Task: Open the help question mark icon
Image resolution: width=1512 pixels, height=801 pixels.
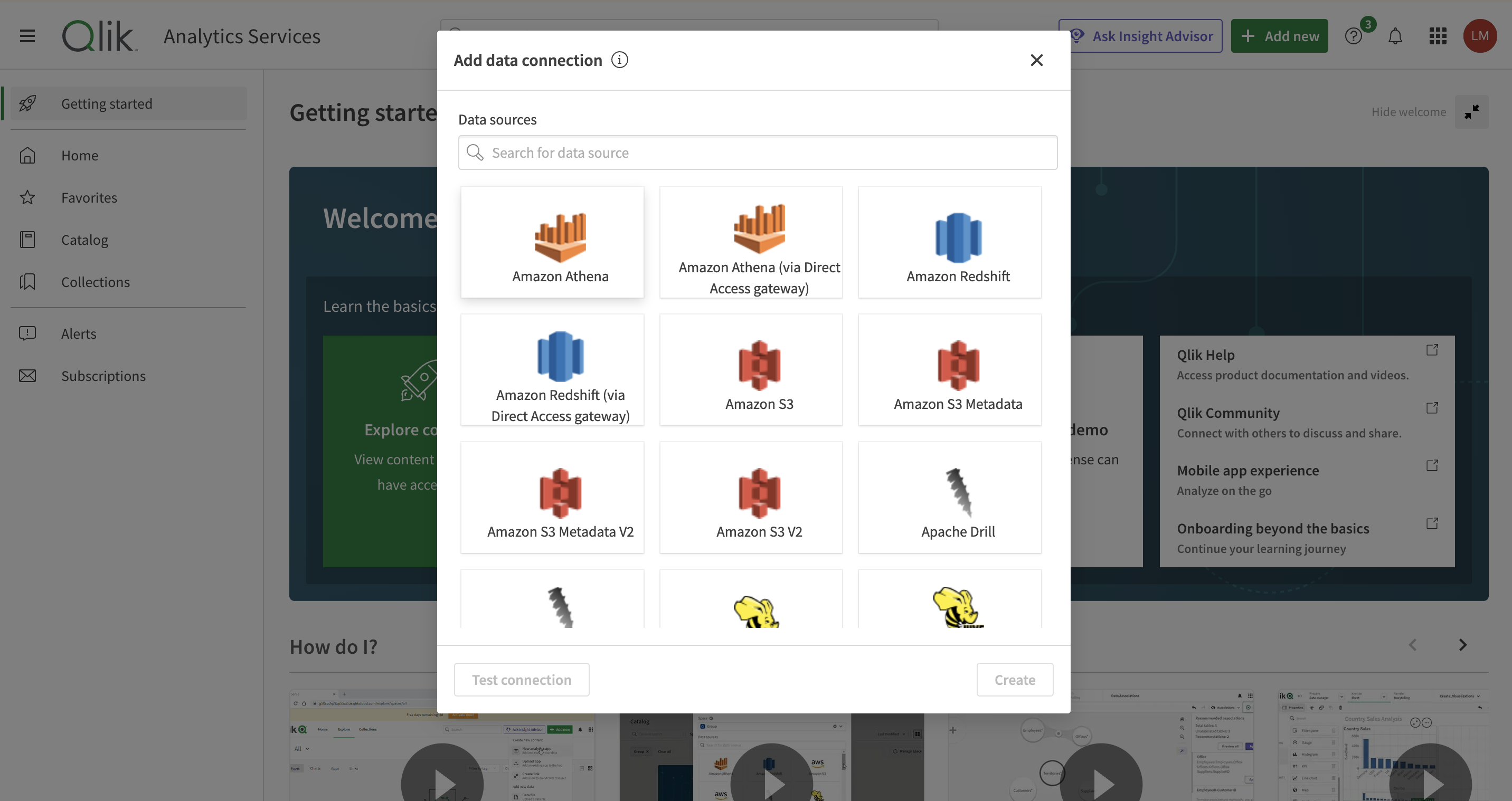Action: coord(1354,36)
